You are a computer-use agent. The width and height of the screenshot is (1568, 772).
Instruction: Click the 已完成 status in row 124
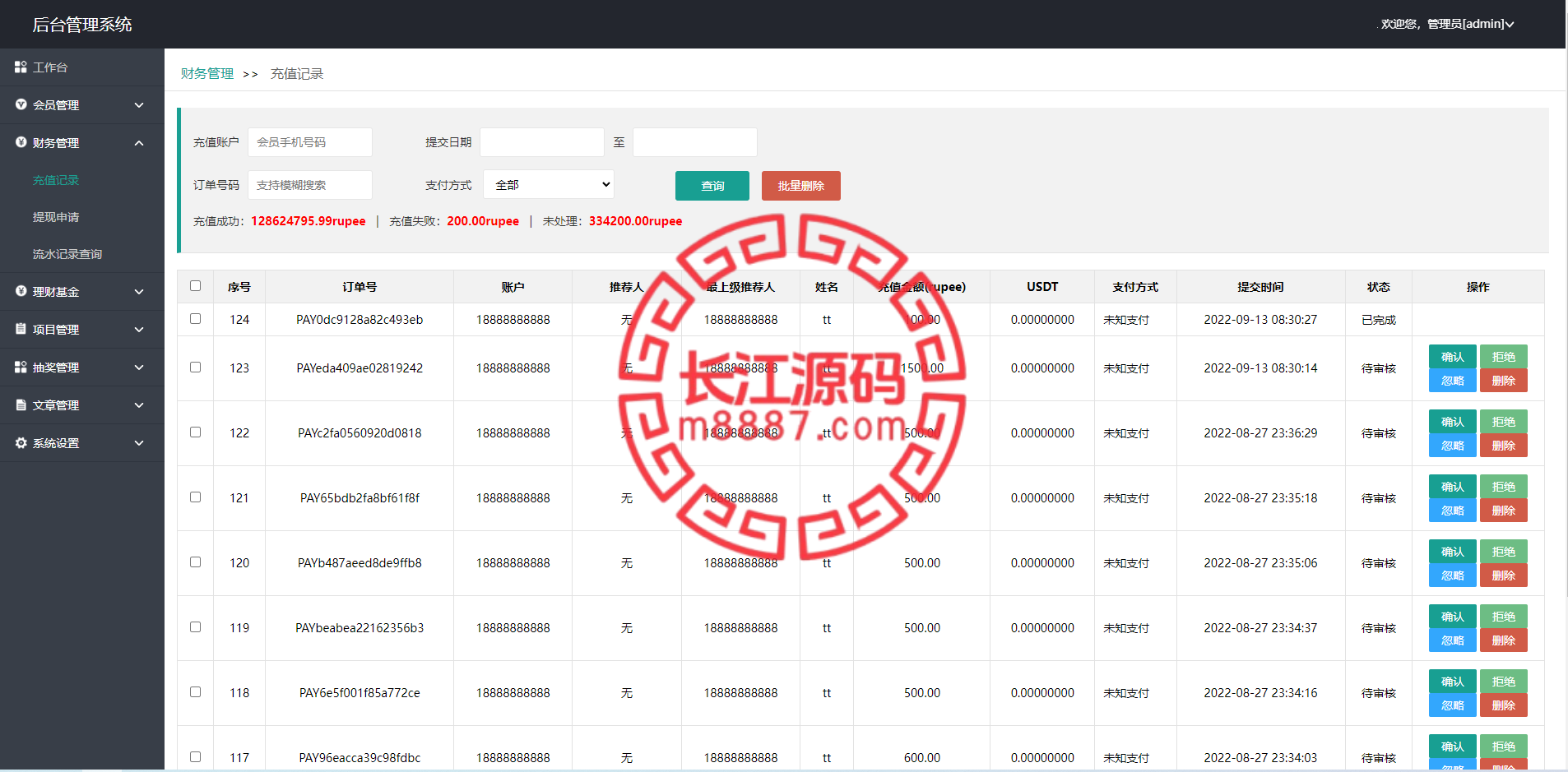(1379, 320)
